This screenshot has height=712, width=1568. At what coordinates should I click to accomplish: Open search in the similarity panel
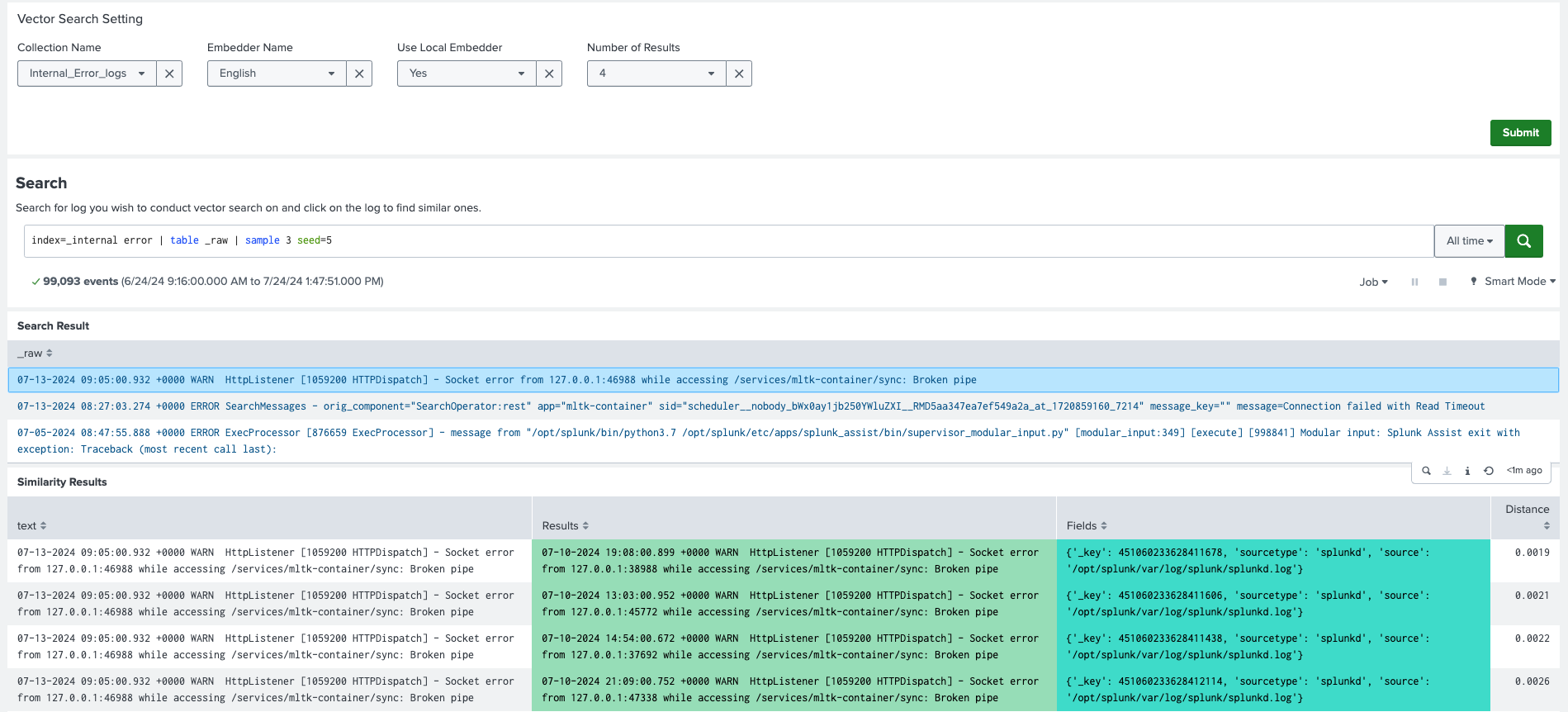(x=1426, y=471)
